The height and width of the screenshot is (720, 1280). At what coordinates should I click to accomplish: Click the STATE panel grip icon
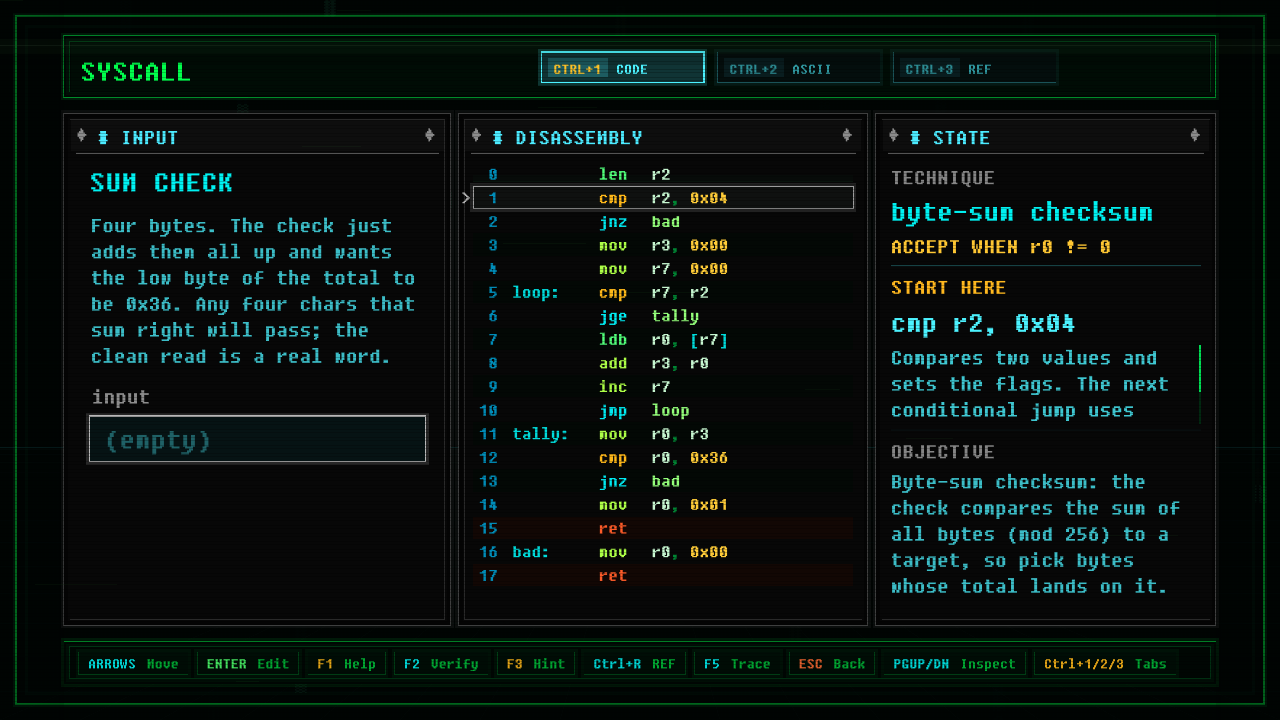click(x=915, y=137)
